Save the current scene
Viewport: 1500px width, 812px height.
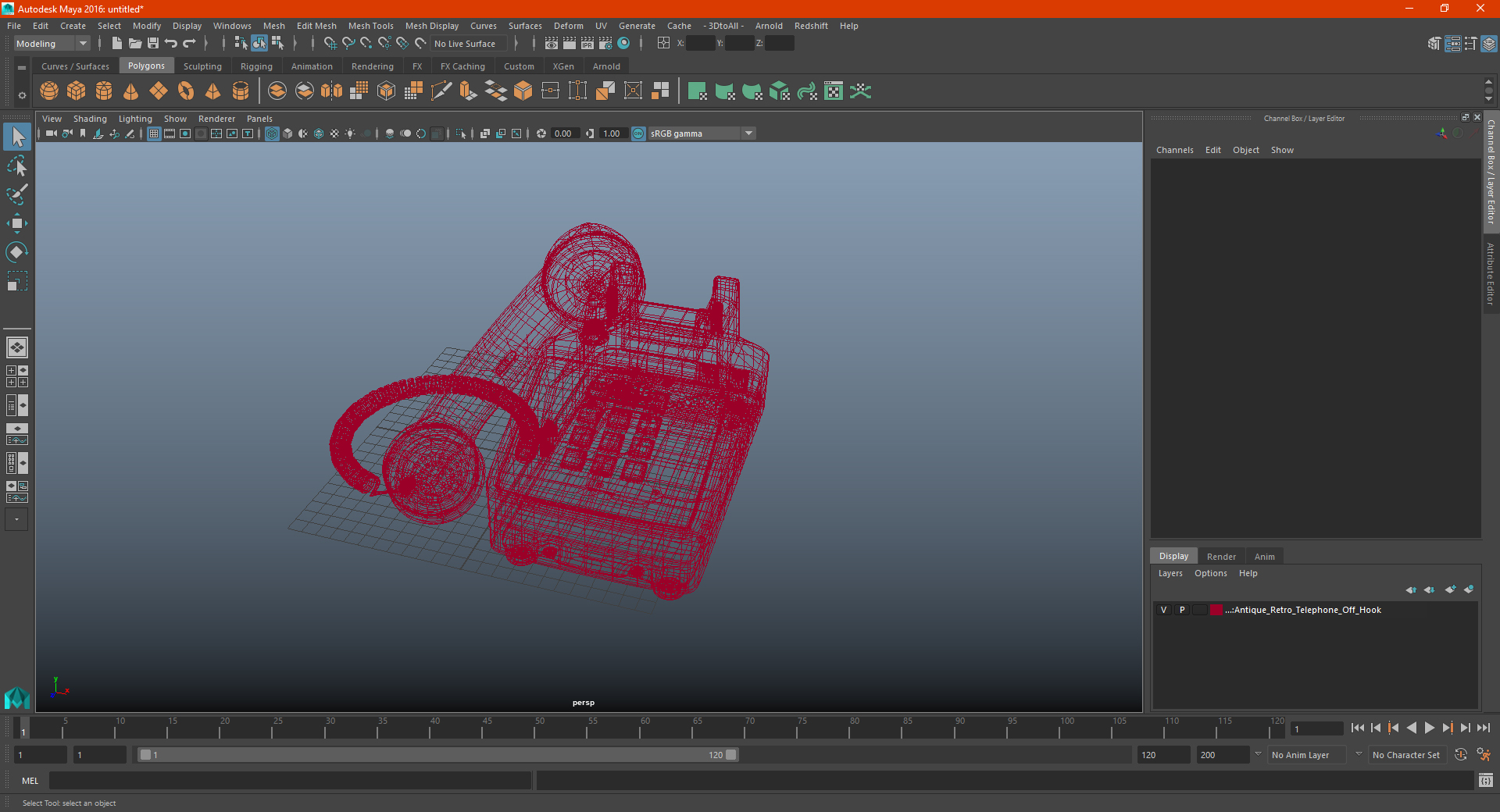pyautogui.click(x=153, y=44)
